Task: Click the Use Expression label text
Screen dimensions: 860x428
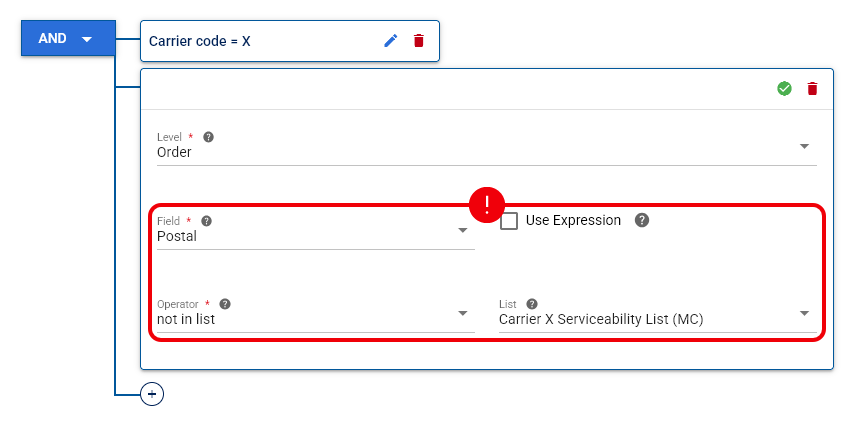Action: tap(573, 220)
